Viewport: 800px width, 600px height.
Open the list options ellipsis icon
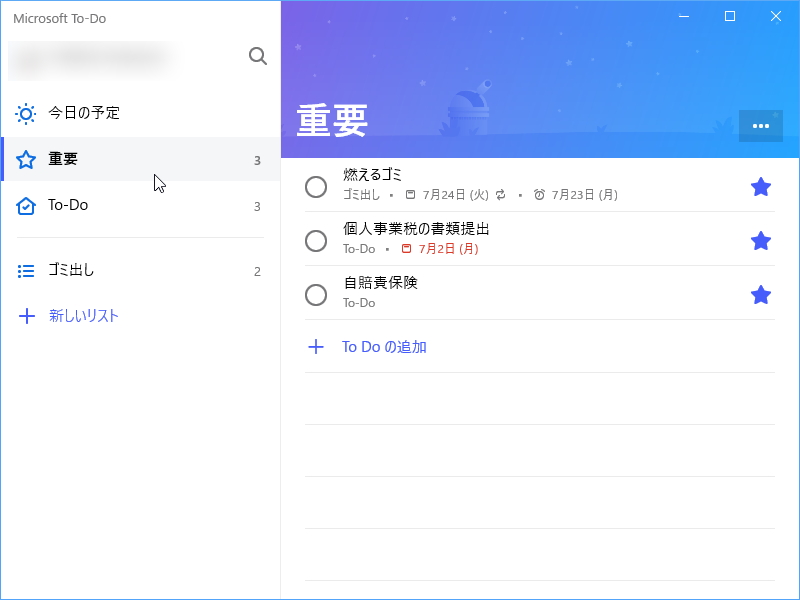(760, 126)
